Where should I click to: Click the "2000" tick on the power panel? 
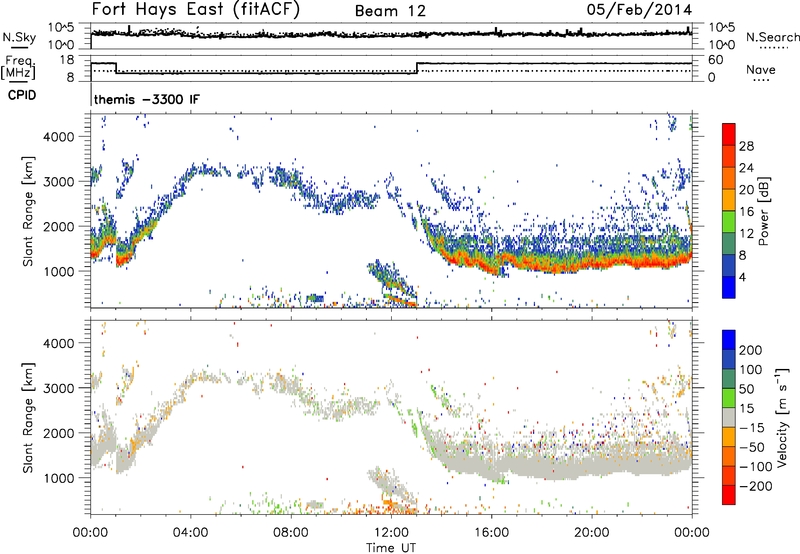(x=58, y=226)
